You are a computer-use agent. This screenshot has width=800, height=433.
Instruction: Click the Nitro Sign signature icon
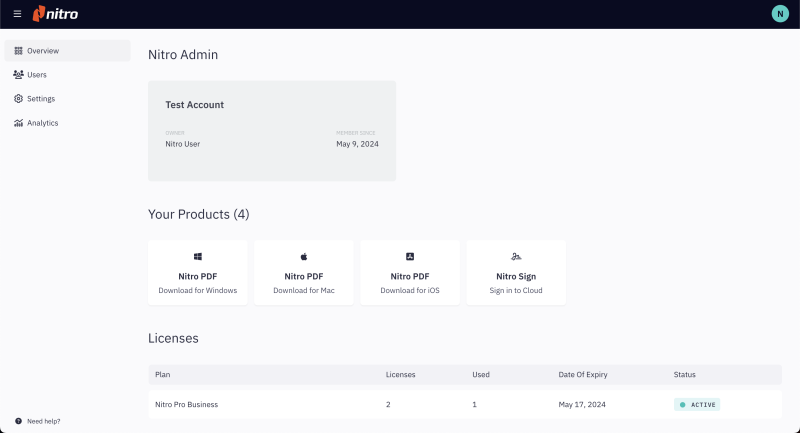516,257
